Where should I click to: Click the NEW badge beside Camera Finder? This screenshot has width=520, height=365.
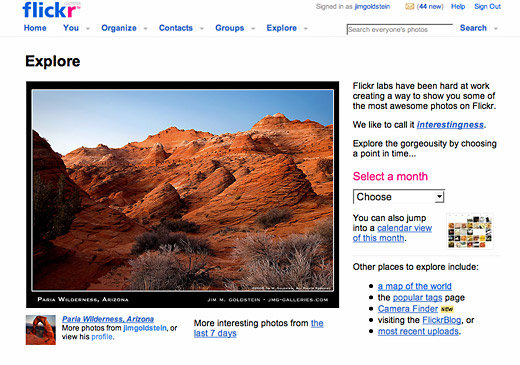point(447,309)
